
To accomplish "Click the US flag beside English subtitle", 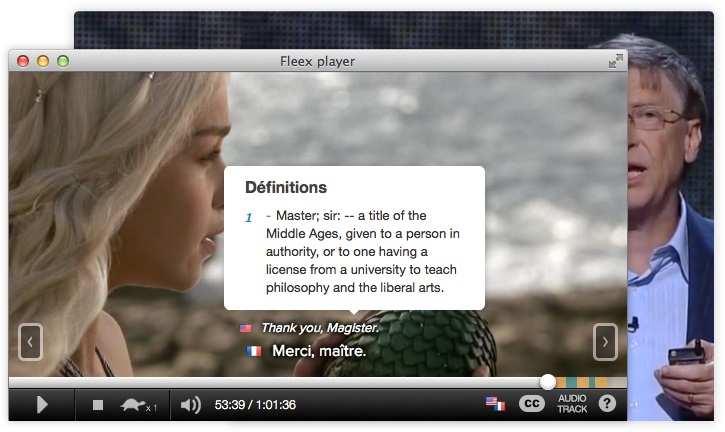I will [x=246, y=328].
